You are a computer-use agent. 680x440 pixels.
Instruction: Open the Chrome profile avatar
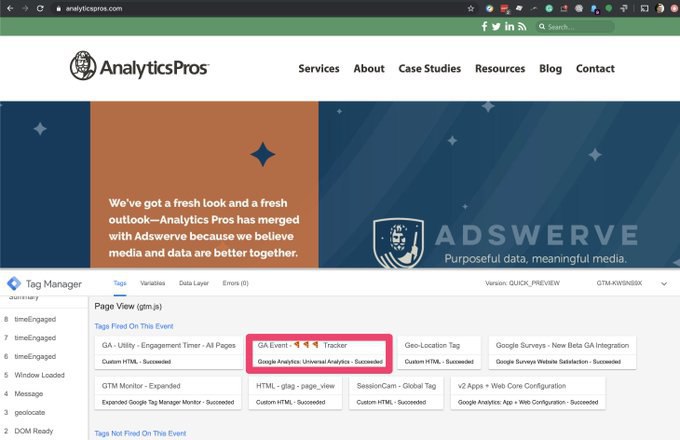660,8
